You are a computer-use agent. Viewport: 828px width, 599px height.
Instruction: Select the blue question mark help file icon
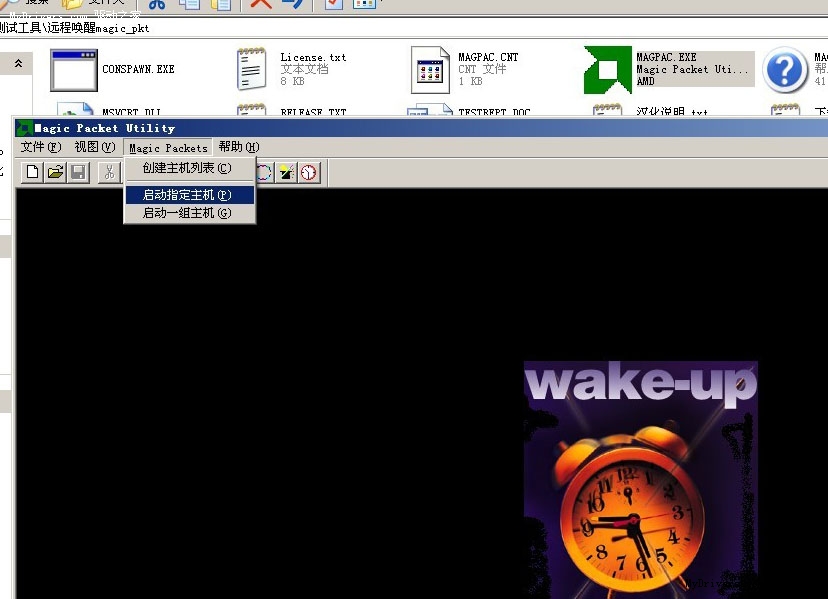coord(785,70)
